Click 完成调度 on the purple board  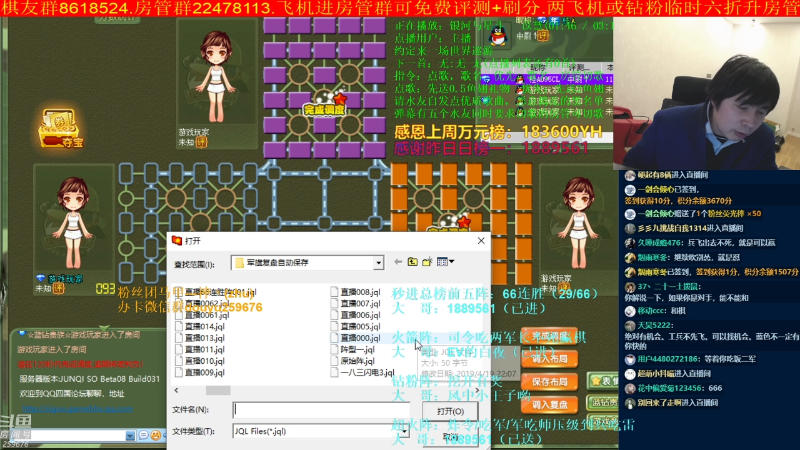pos(324,110)
